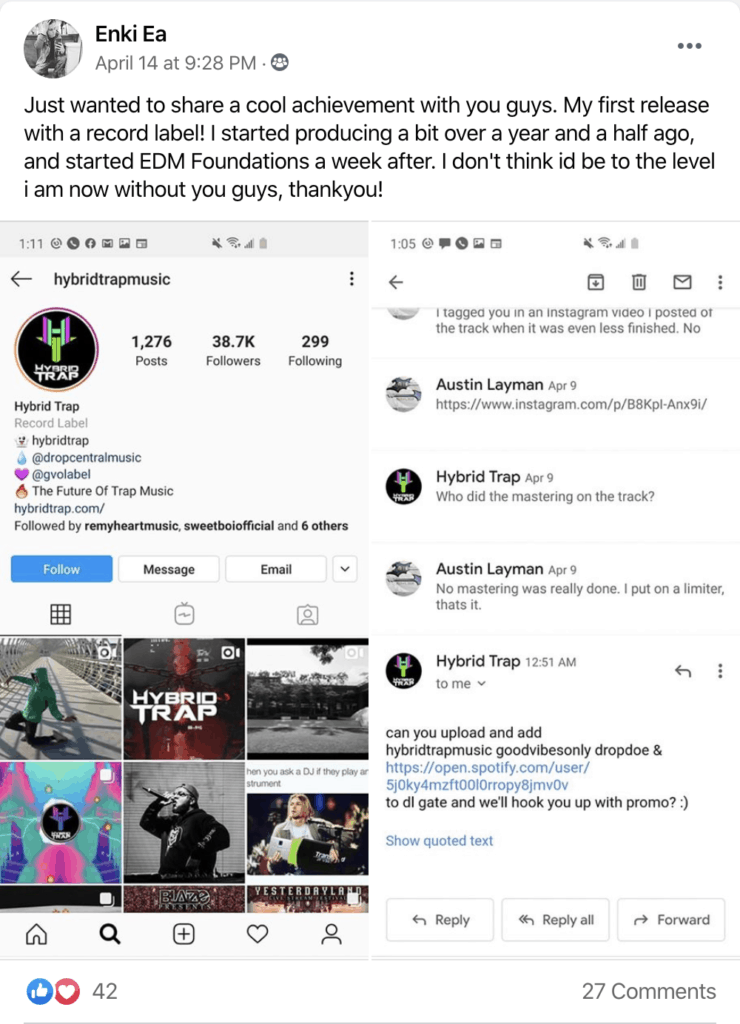This screenshot has height=1024, width=740.
Task: Click the trash delete icon in email
Action: pyautogui.click(x=639, y=281)
